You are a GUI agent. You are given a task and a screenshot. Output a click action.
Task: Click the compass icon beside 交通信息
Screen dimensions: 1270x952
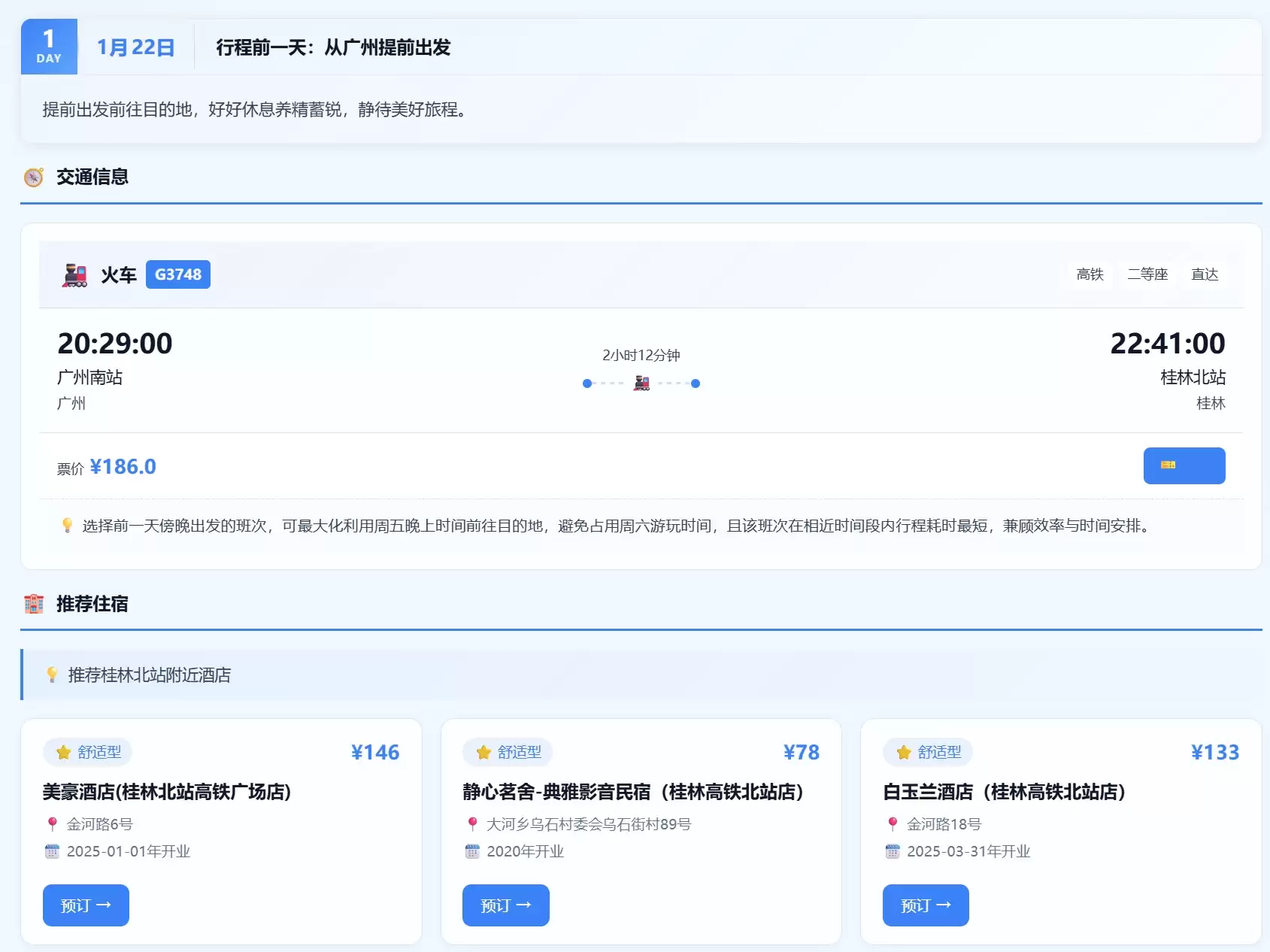coord(34,177)
